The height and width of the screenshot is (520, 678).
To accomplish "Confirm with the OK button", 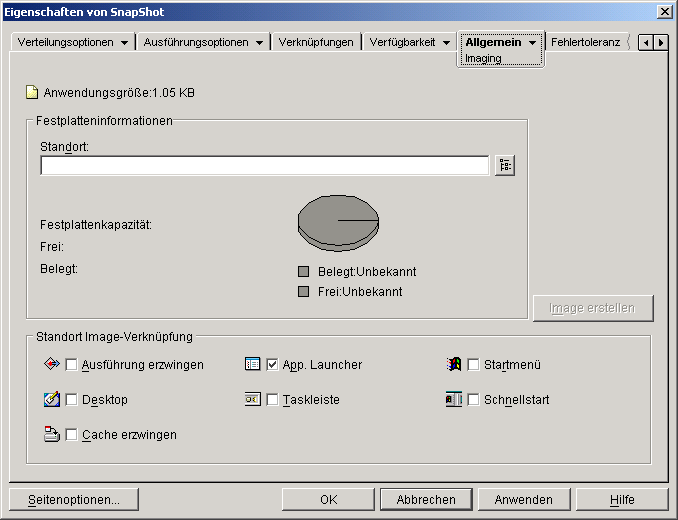I will click(x=328, y=500).
